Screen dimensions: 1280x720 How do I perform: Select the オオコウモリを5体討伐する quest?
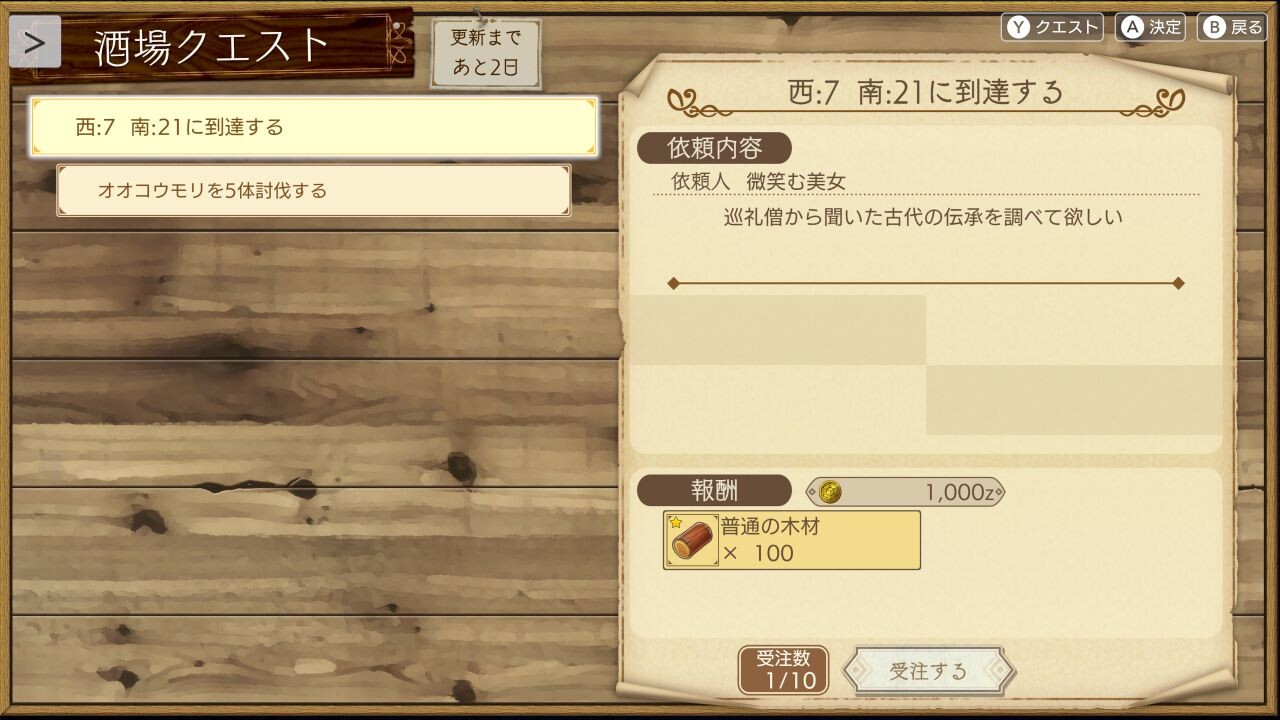314,190
